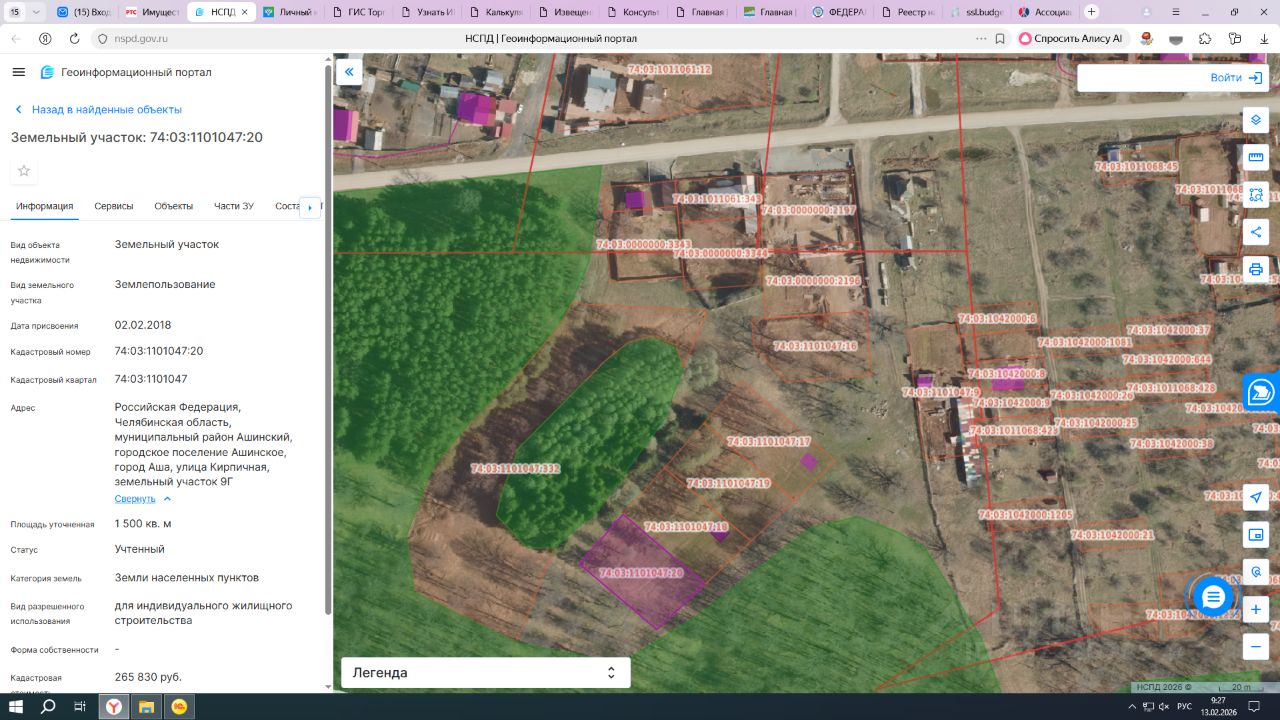
Task: Open the hamburger main menu
Action: point(19,72)
